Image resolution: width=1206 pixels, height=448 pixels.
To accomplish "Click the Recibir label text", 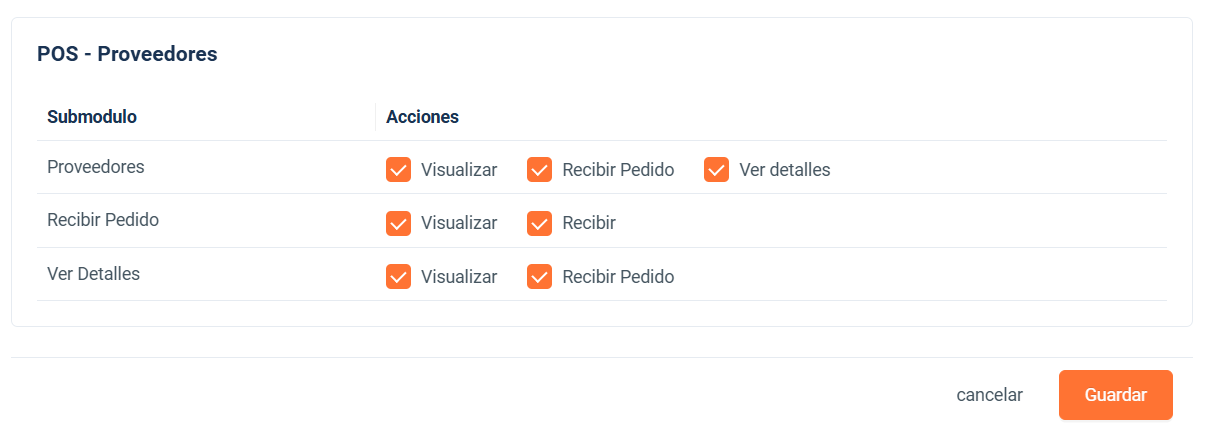I will (x=589, y=223).
